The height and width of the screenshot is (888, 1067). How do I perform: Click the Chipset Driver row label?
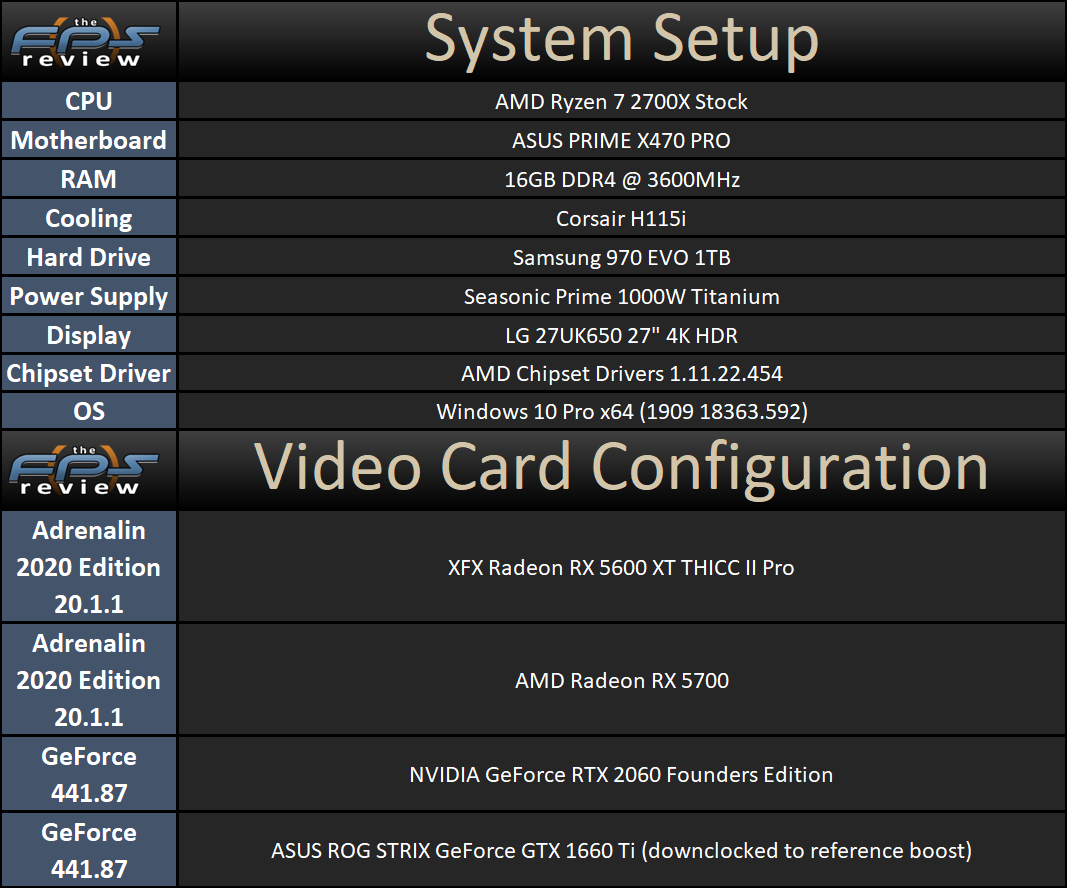89,373
